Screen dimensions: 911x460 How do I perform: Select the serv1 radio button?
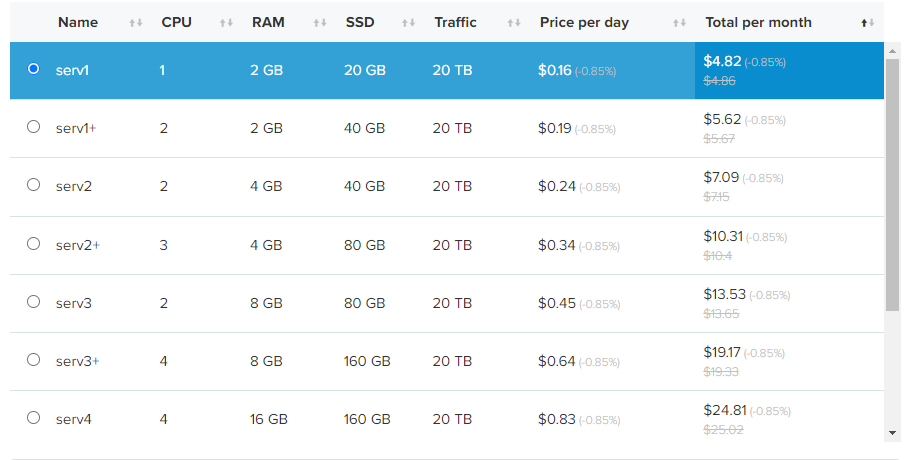click(34, 69)
